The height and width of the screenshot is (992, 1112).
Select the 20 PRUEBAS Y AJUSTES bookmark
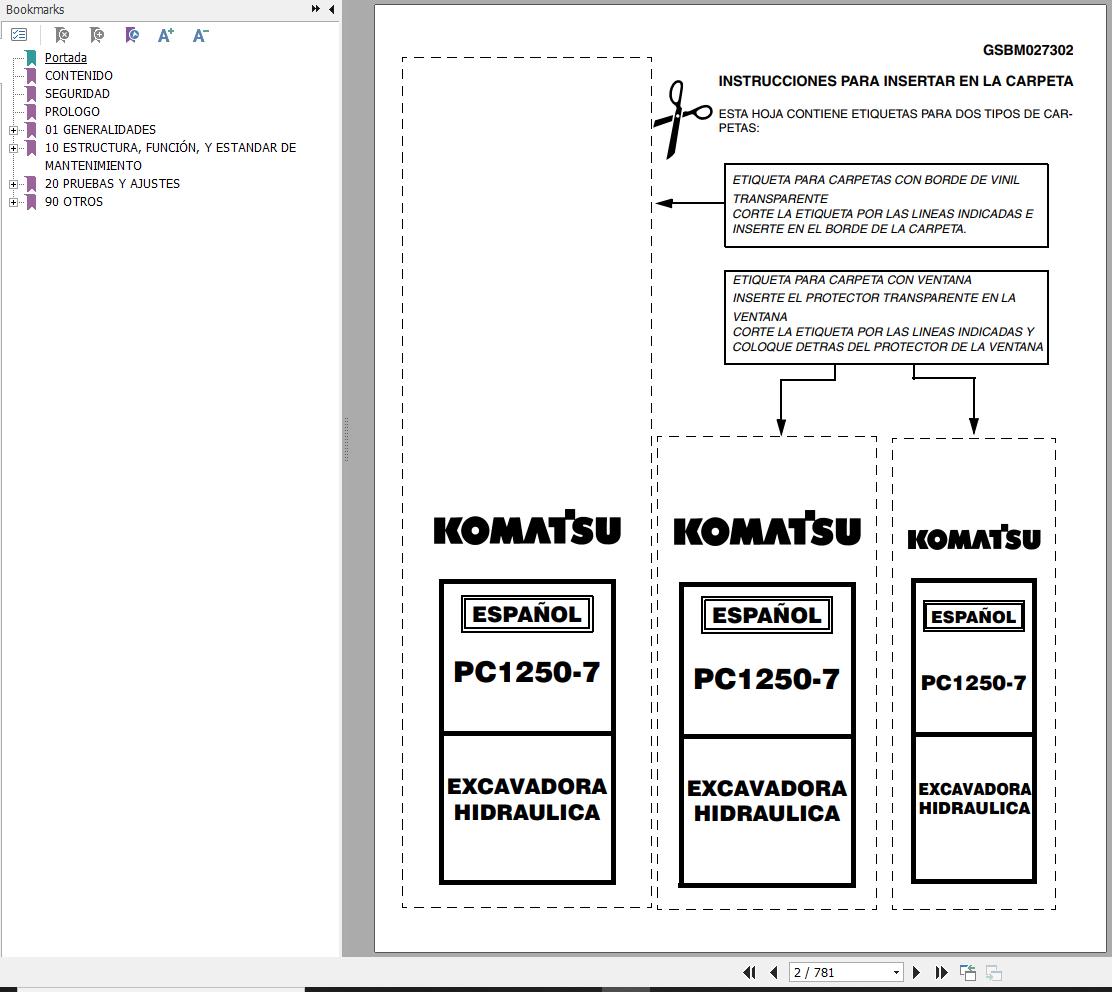(112, 183)
